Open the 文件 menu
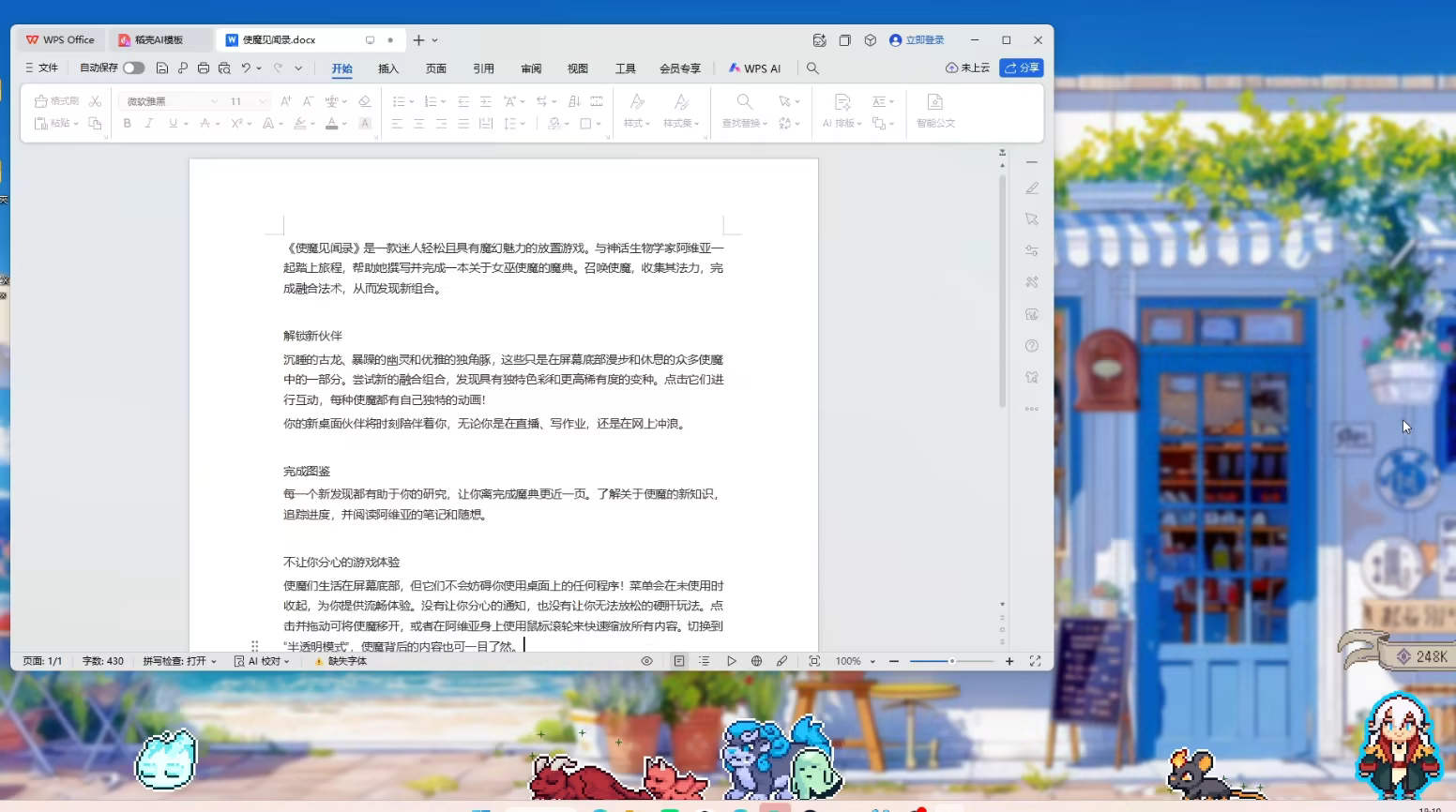The width and height of the screenshot is (1456, 812). 42,68
